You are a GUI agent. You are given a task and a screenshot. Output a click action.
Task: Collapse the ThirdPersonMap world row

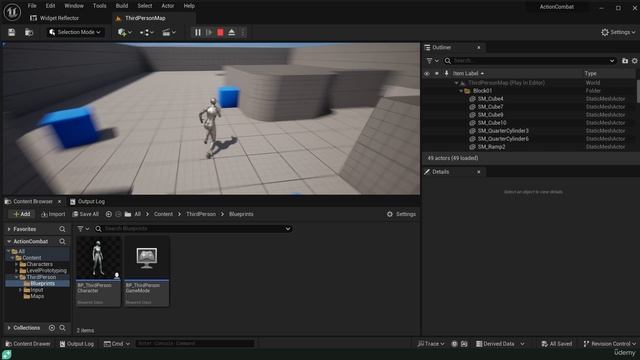456,83
